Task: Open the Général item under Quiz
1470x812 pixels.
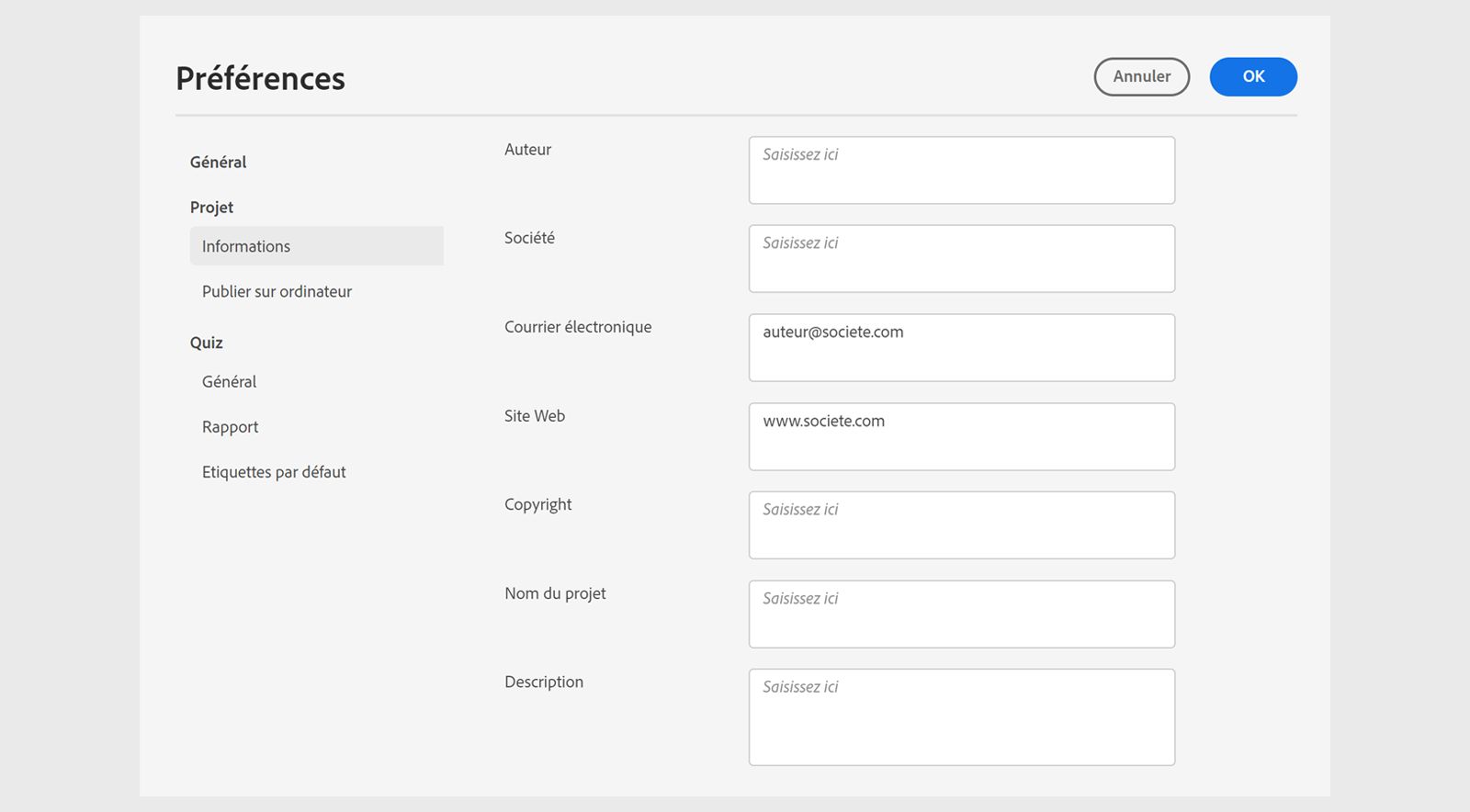Action: (230, 381)
